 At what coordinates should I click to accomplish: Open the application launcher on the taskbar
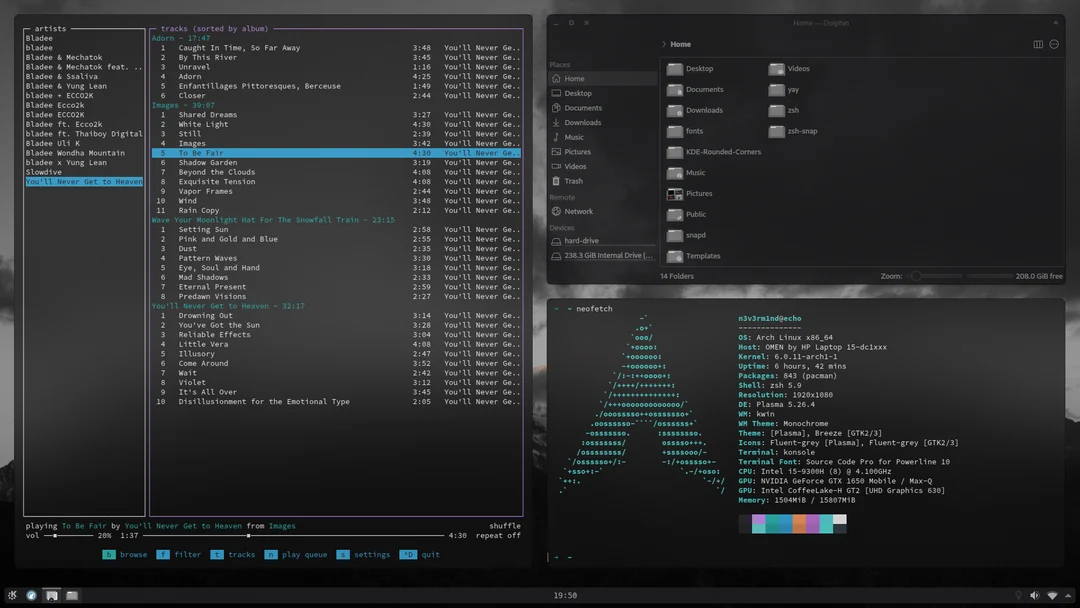[12, 595]
